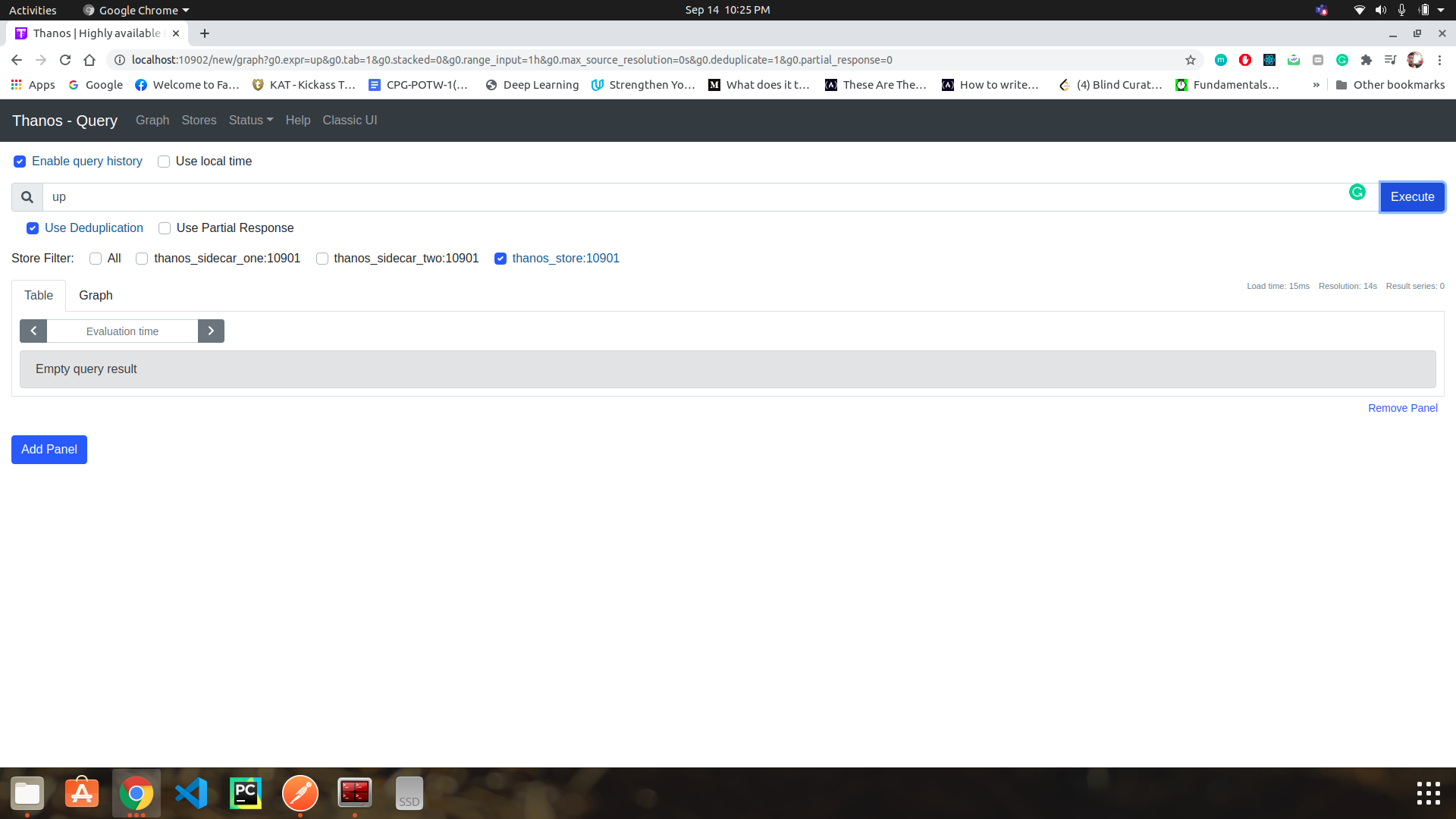Image resolution: width=1456 pixels, height=819 pixels.
Task: Open Postman from the dock
Action: [x=300, y=793]
